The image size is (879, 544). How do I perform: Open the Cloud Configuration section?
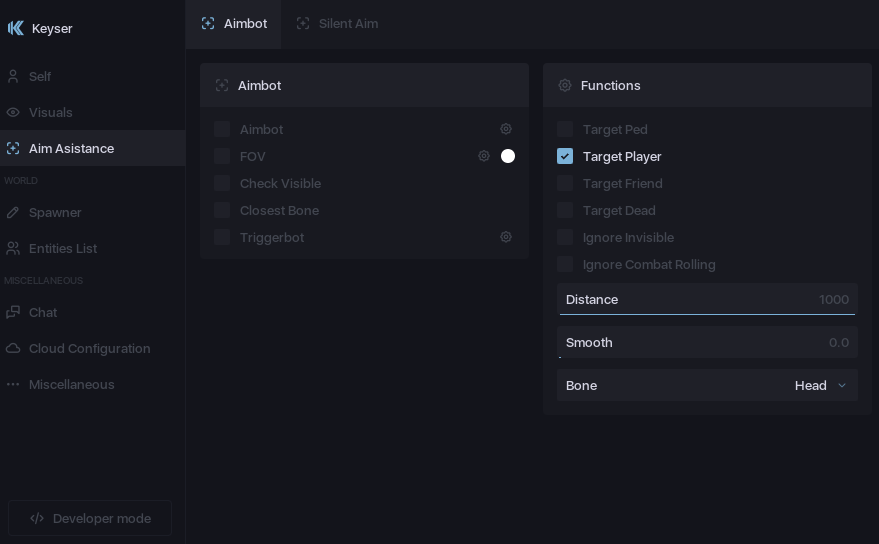(89, 348)
